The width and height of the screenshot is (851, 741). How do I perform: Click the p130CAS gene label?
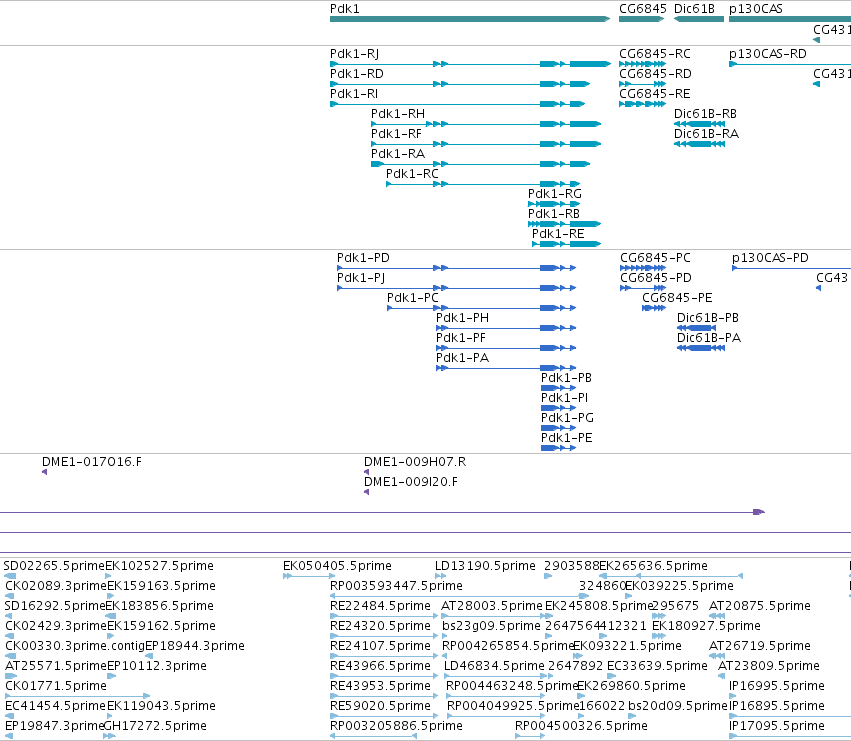755,9
